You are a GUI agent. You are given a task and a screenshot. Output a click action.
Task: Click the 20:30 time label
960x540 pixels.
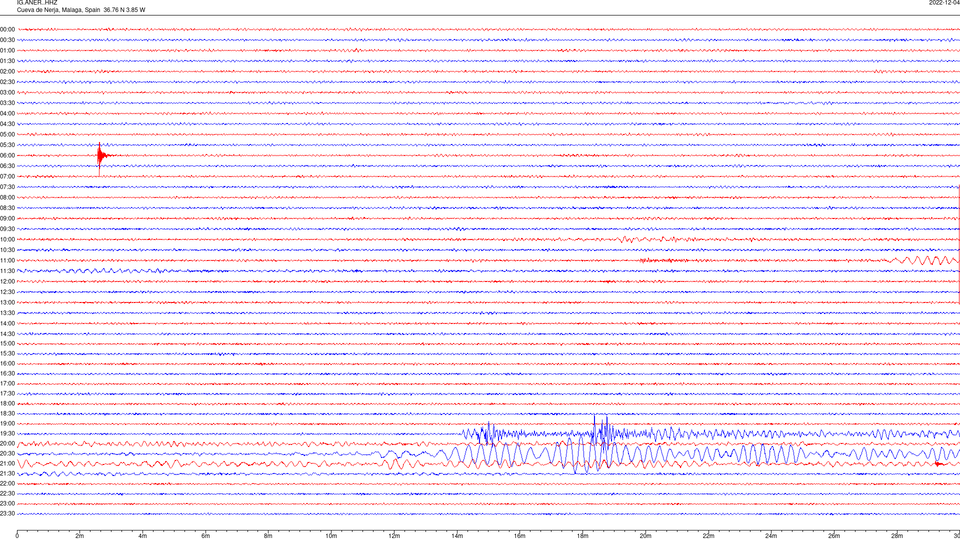pyautogui.click(x=7, y=454)
